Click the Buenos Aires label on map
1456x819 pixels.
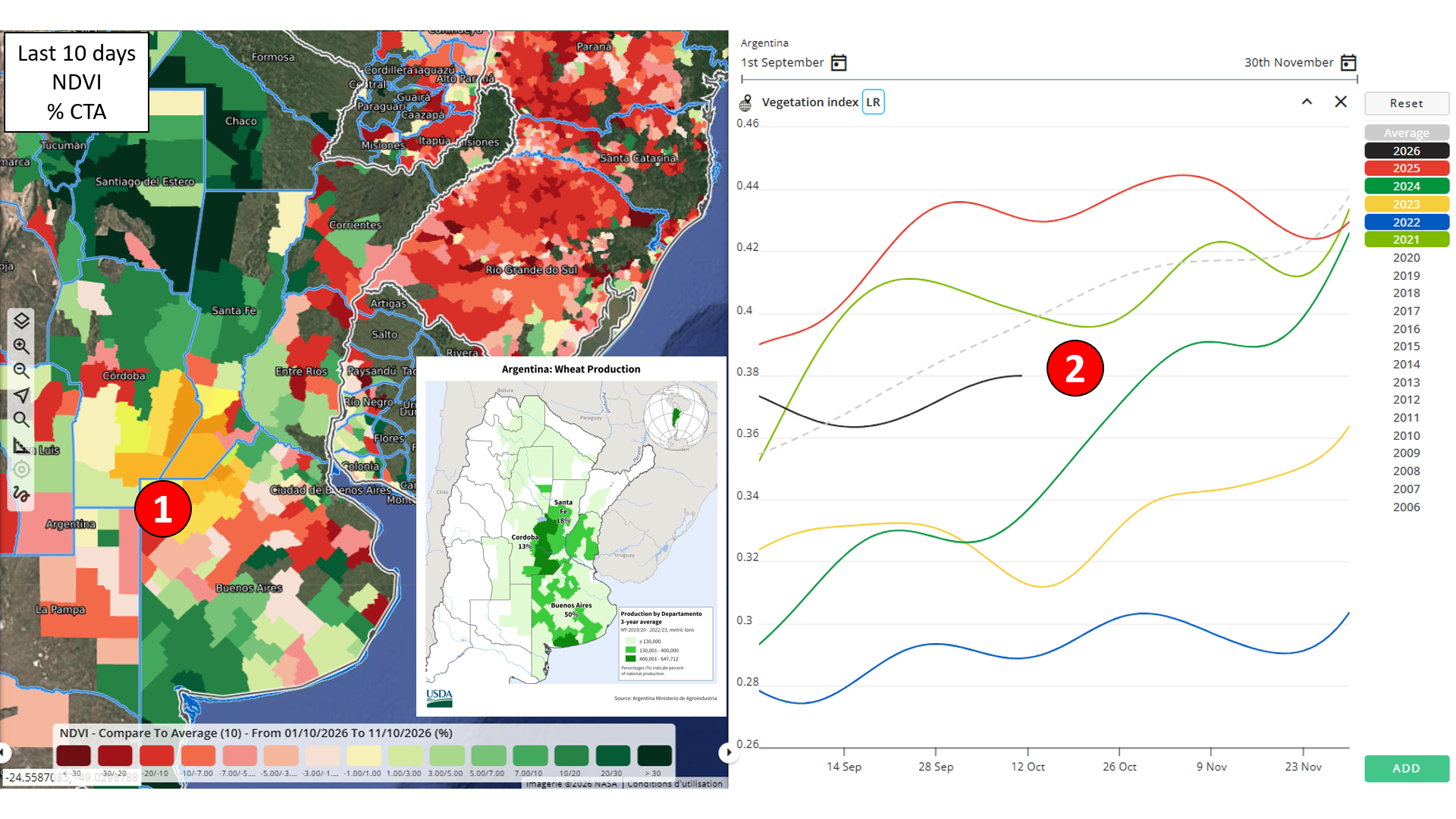[249, 588]
